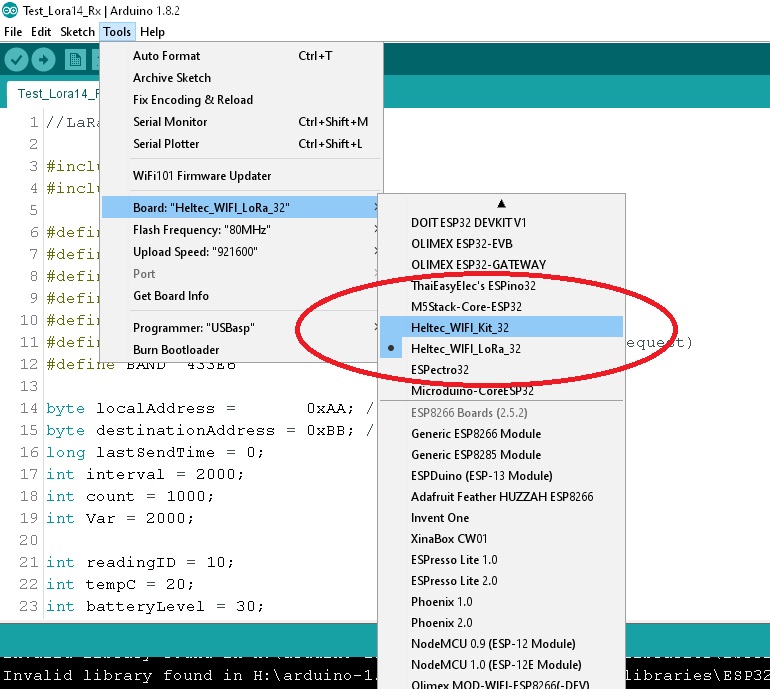Select ESPresso Lite 1.0 board
The image size is (770, 689).
(501, 560)
